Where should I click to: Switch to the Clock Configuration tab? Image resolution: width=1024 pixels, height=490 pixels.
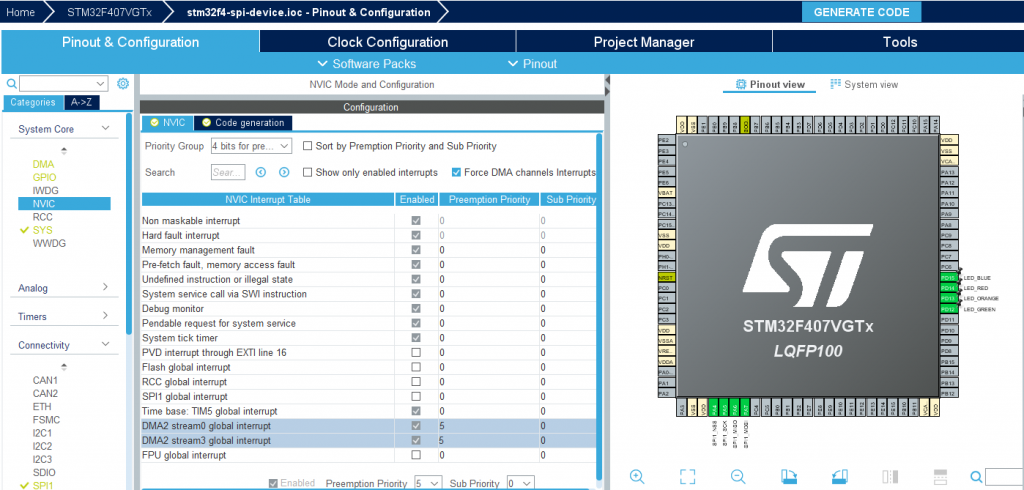point(387,42)
